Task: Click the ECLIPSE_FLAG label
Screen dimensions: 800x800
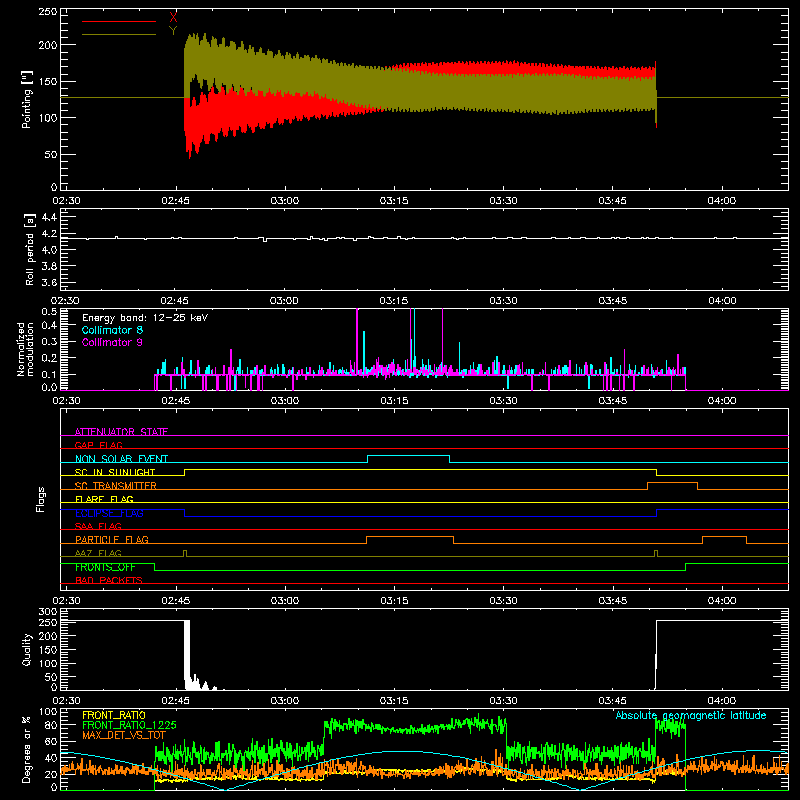Action: [109, 513]
